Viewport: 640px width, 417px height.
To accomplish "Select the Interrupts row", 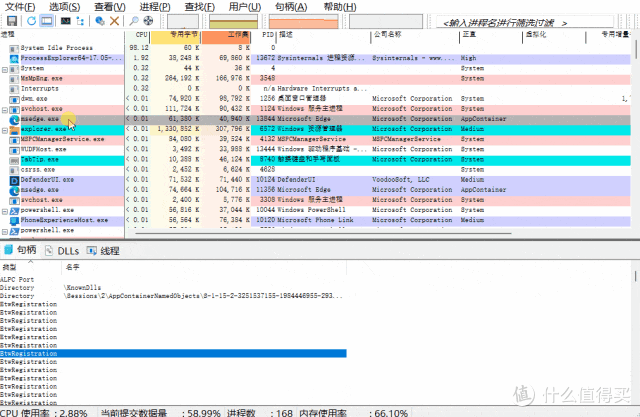I will click(x=315, y=88).
